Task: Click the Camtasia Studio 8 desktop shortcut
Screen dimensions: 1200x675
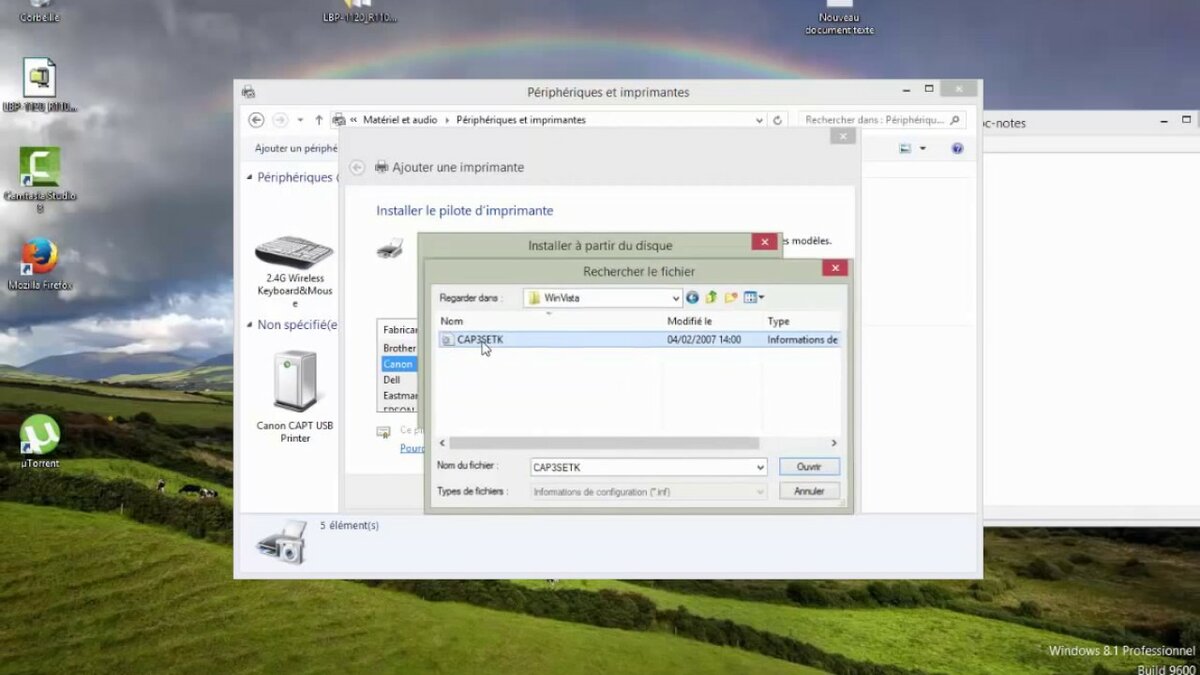Action: (40, 180)
